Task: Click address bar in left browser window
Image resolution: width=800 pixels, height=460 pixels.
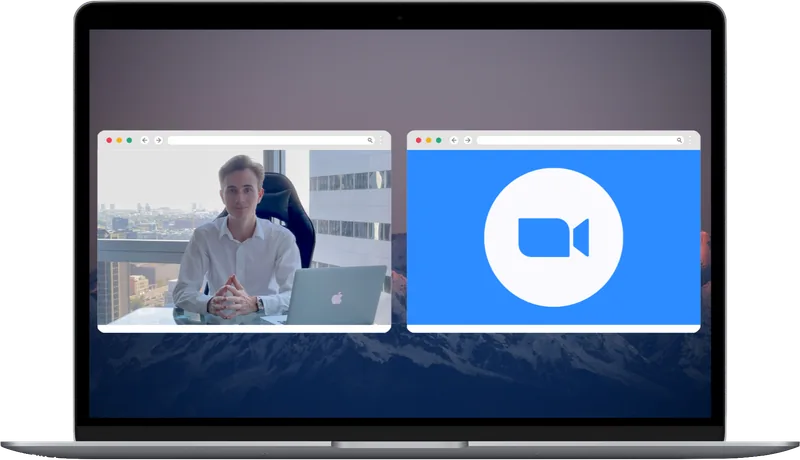Action: pyautogui.click(x=271, y=140)
